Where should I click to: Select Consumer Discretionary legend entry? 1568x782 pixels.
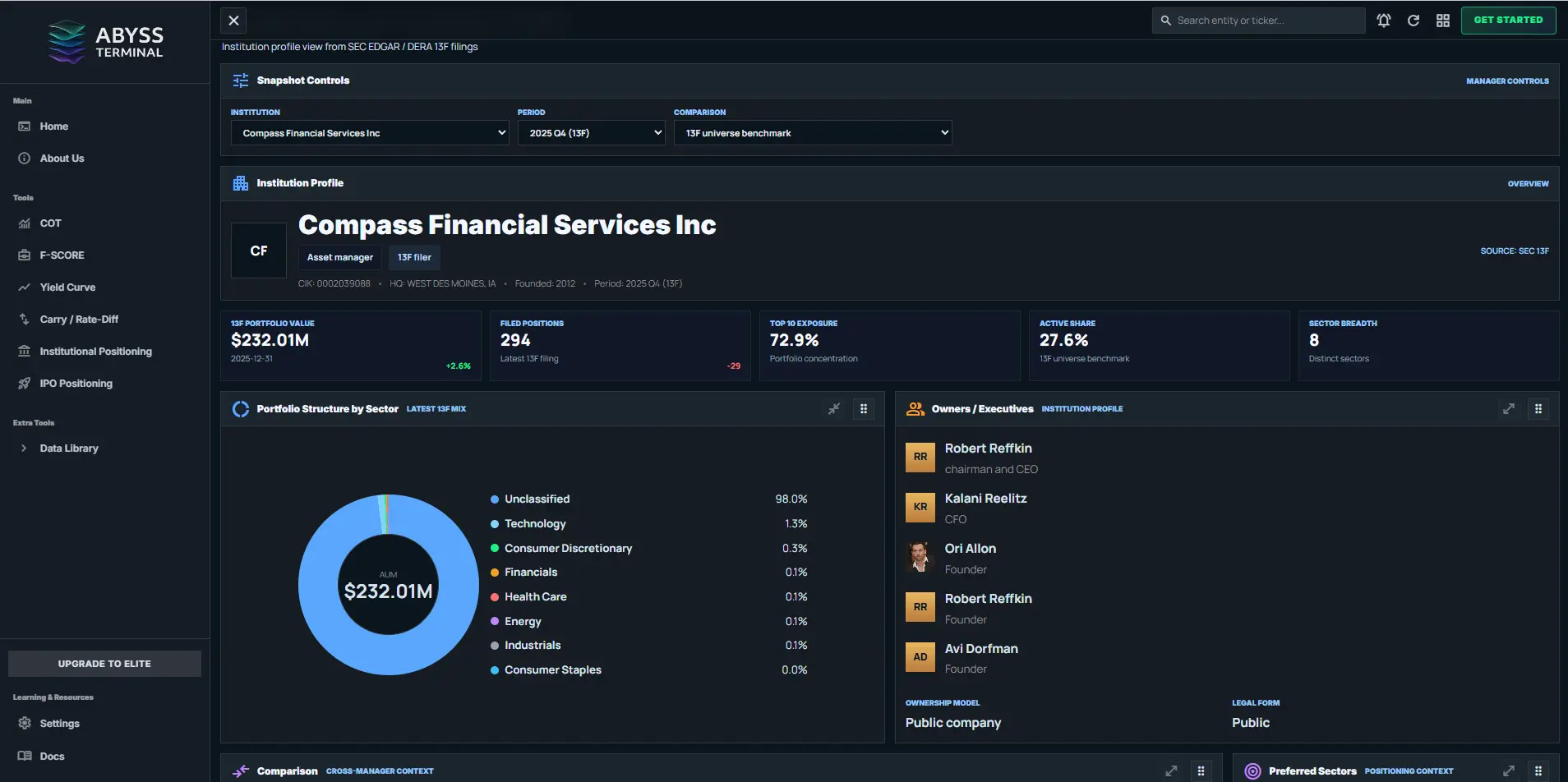click(x=649, y=549)
